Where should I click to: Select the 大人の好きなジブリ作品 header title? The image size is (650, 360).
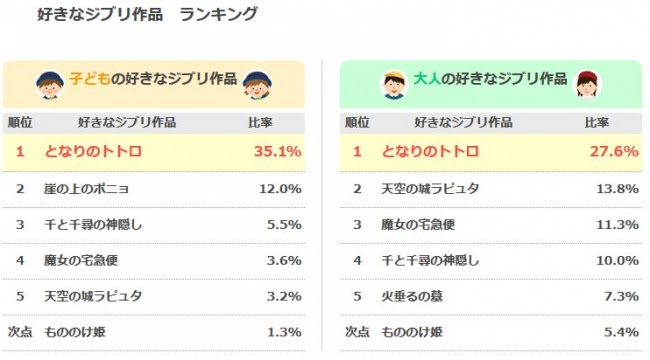point(490,79)
